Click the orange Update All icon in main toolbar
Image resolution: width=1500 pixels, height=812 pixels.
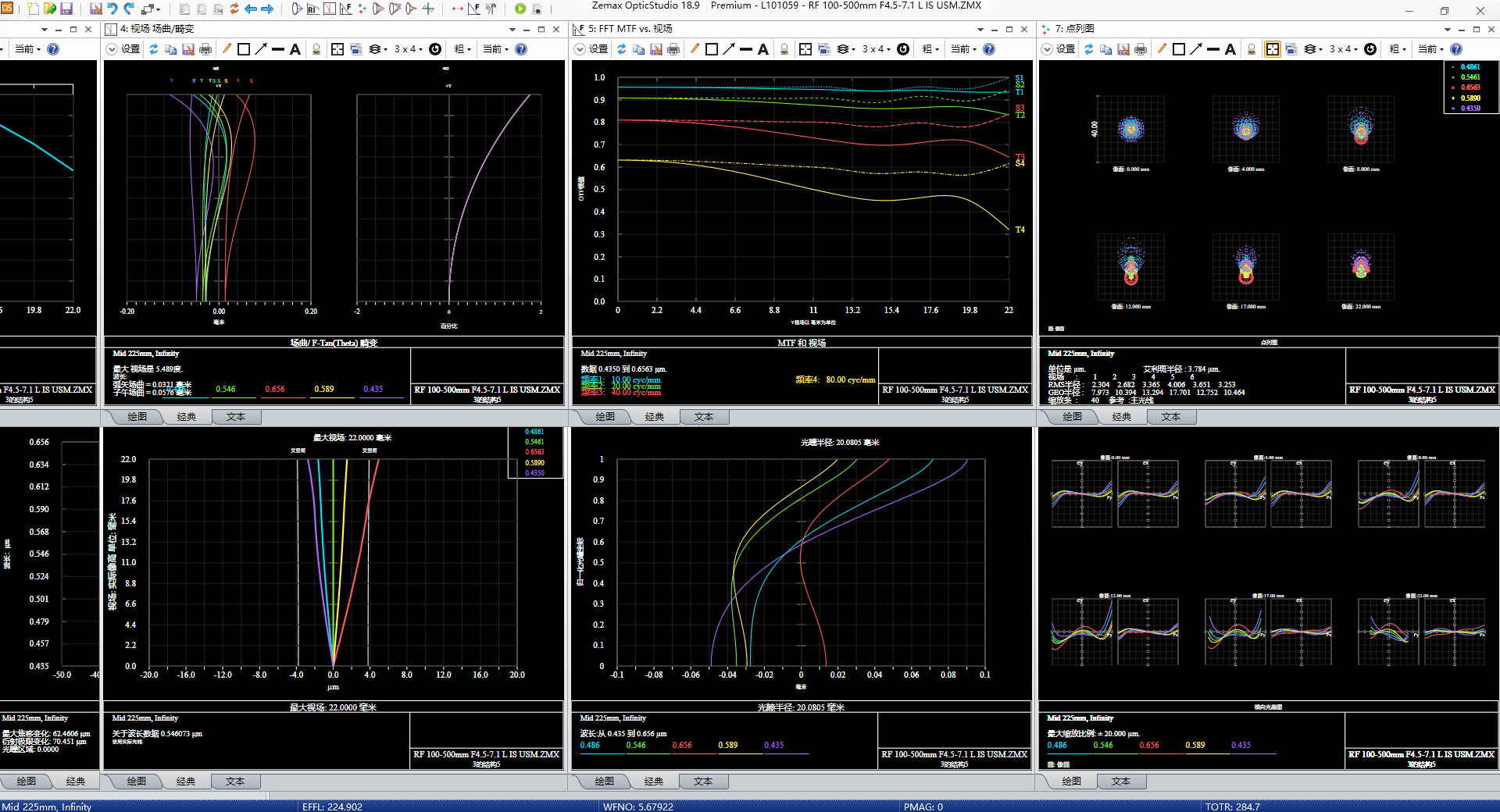(234, 9)
